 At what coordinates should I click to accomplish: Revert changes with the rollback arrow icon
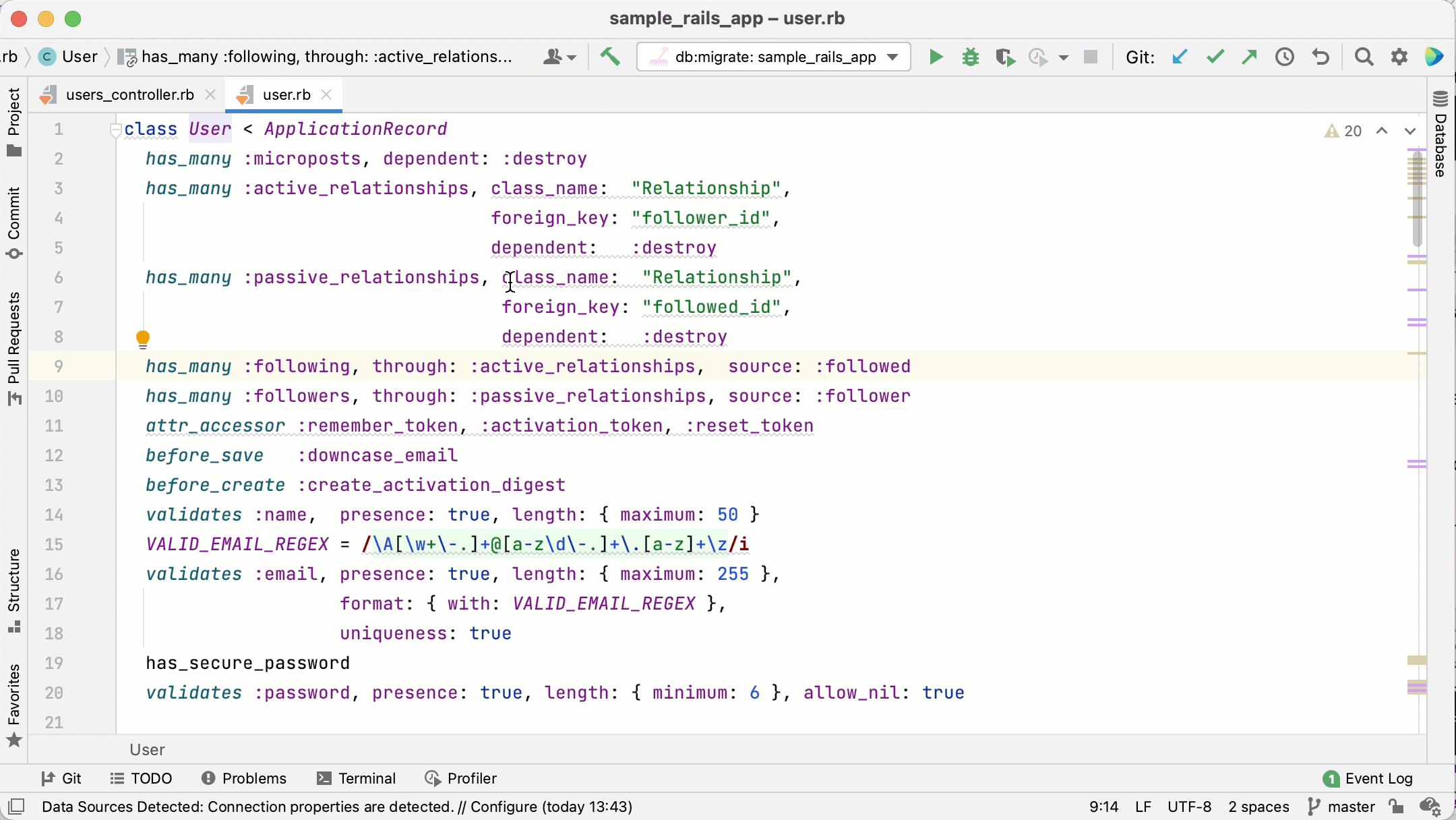coord(1321,57)
